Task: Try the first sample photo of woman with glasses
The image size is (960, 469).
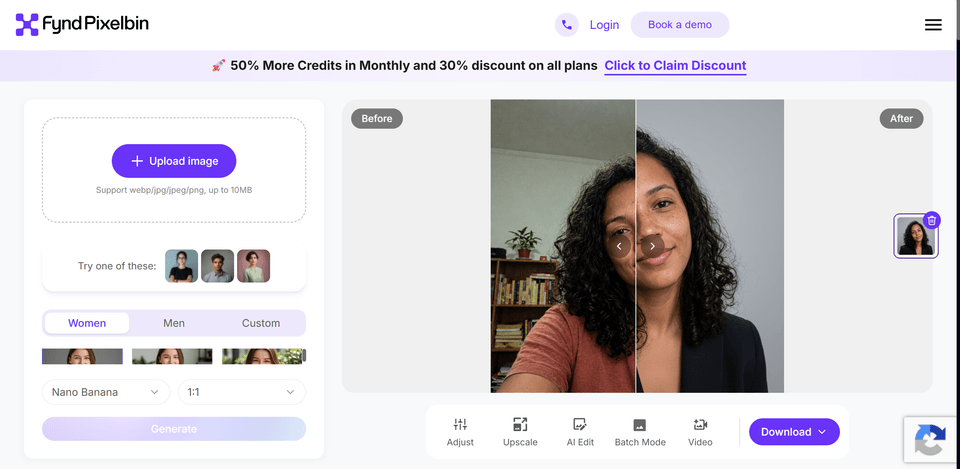Action: [x=181, y=266]
